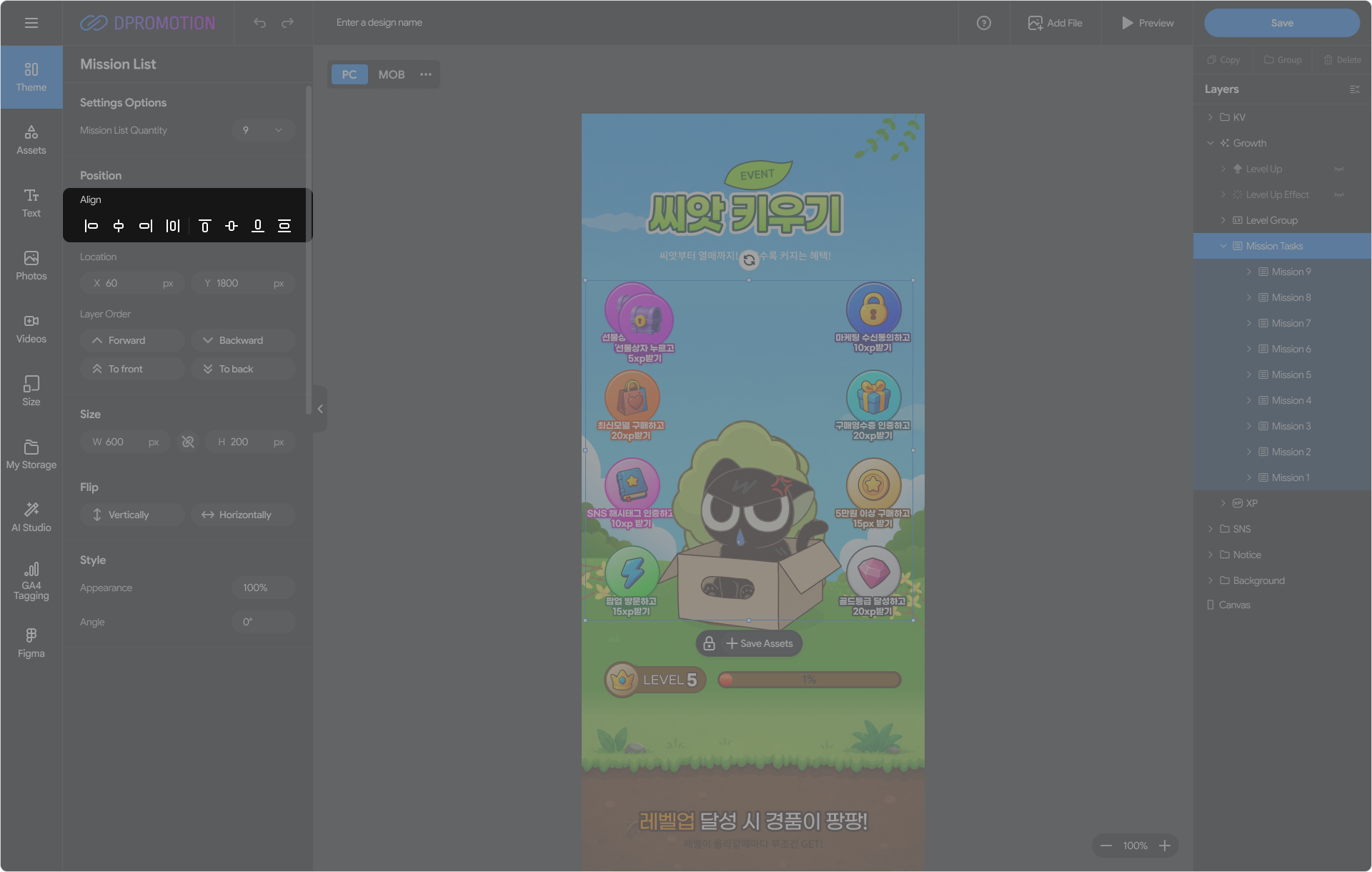Toggle visibility of Level Up layer
This screenshot has width=1372, height=872.
1339,169
